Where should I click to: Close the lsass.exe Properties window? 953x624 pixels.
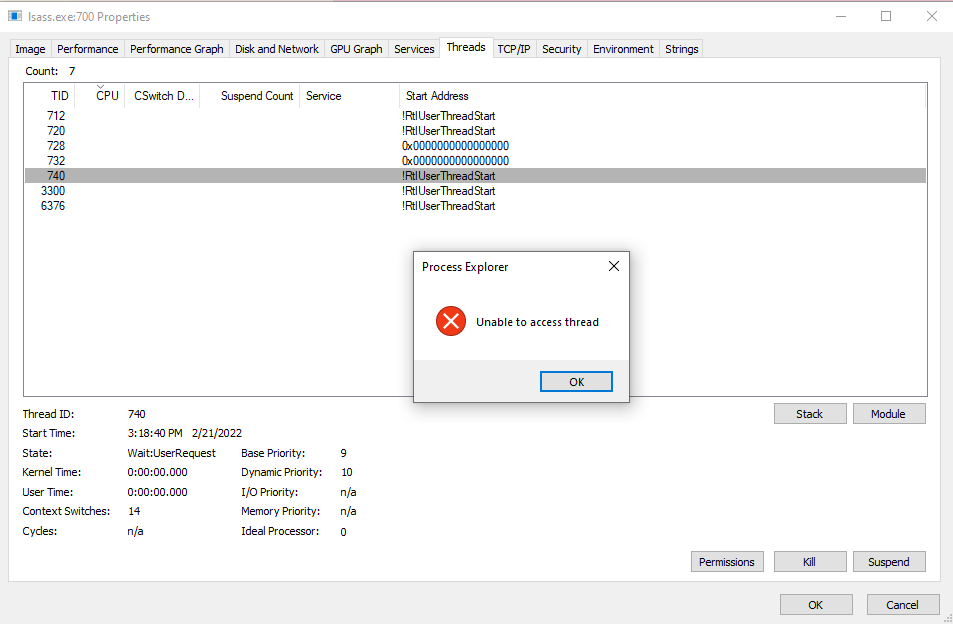click(932, 16)
